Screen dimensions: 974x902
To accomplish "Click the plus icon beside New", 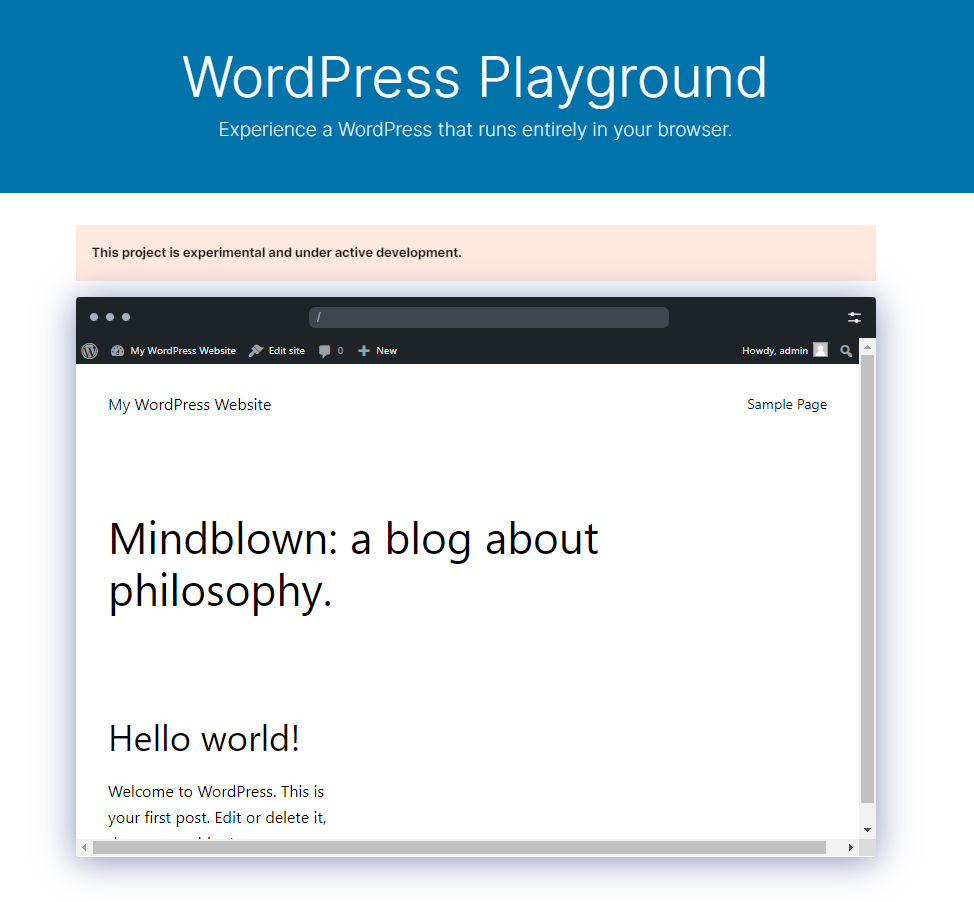I will pos(364,351).
